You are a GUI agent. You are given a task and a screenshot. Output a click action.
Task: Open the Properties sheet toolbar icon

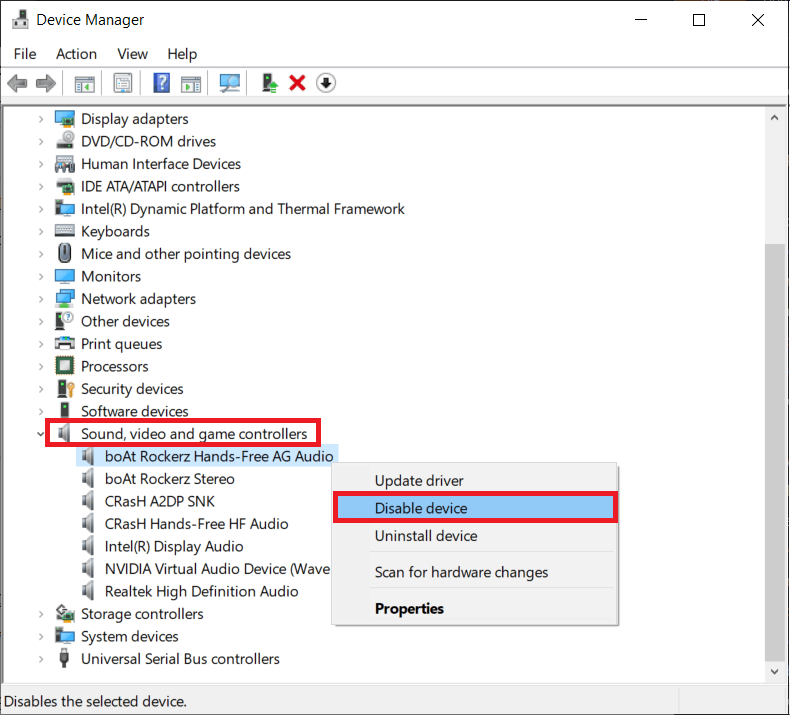(x=122, y=83)
